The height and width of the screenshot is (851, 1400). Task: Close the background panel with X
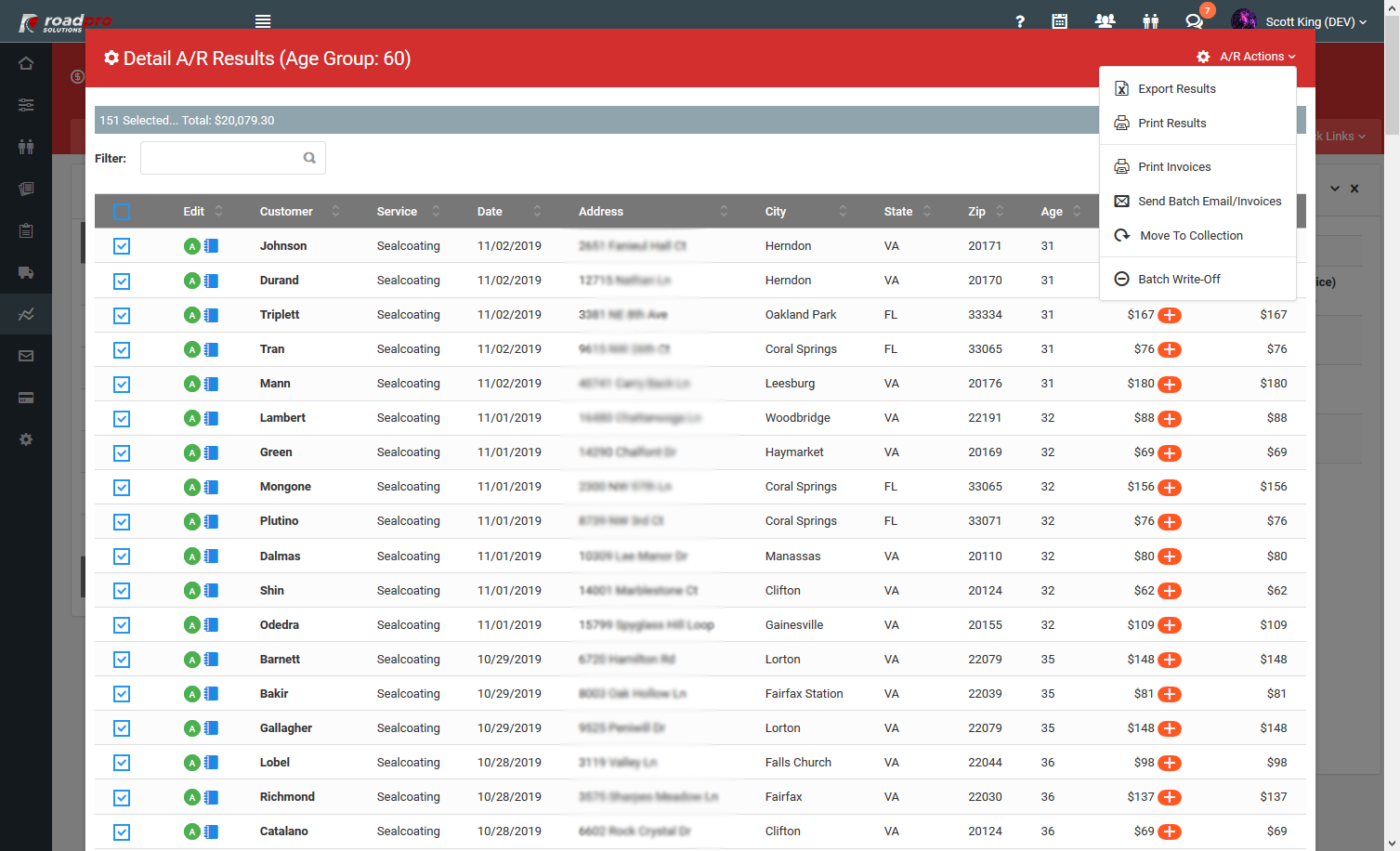pyautogui.click(x=1354, y=189)
